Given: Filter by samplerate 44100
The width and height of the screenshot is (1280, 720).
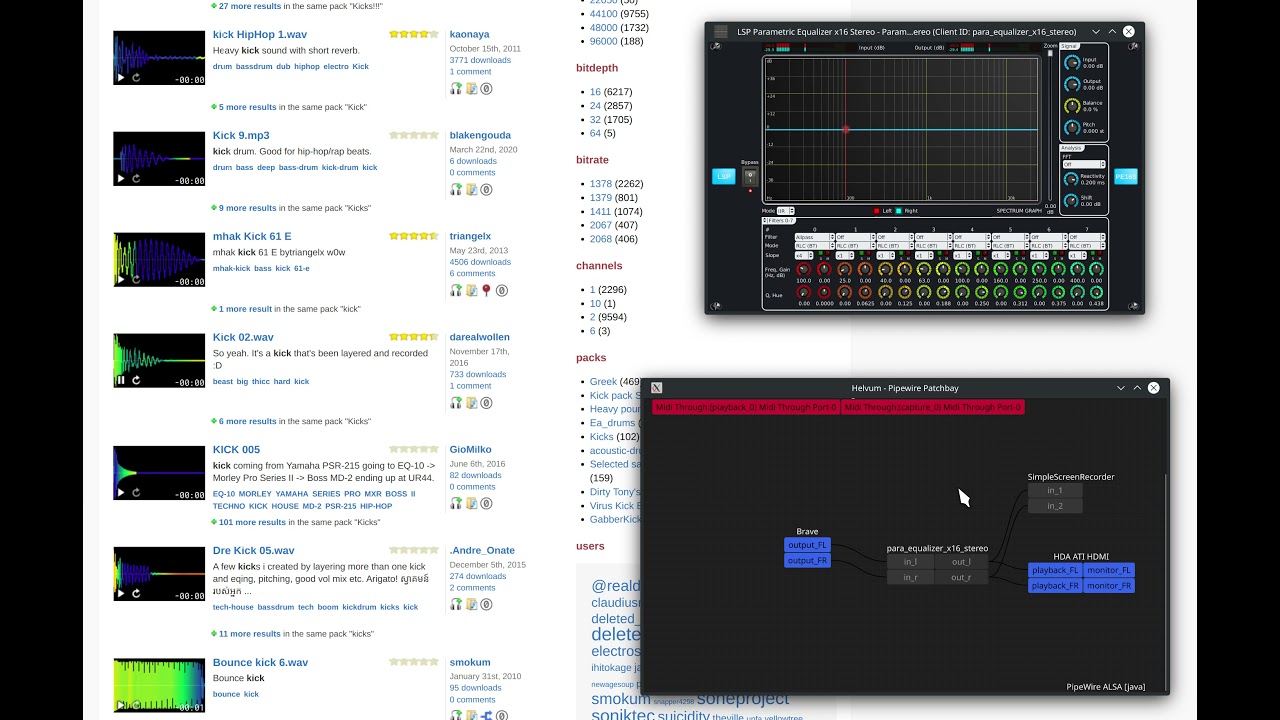Looking at the screenshot, I should coord(603,14).
